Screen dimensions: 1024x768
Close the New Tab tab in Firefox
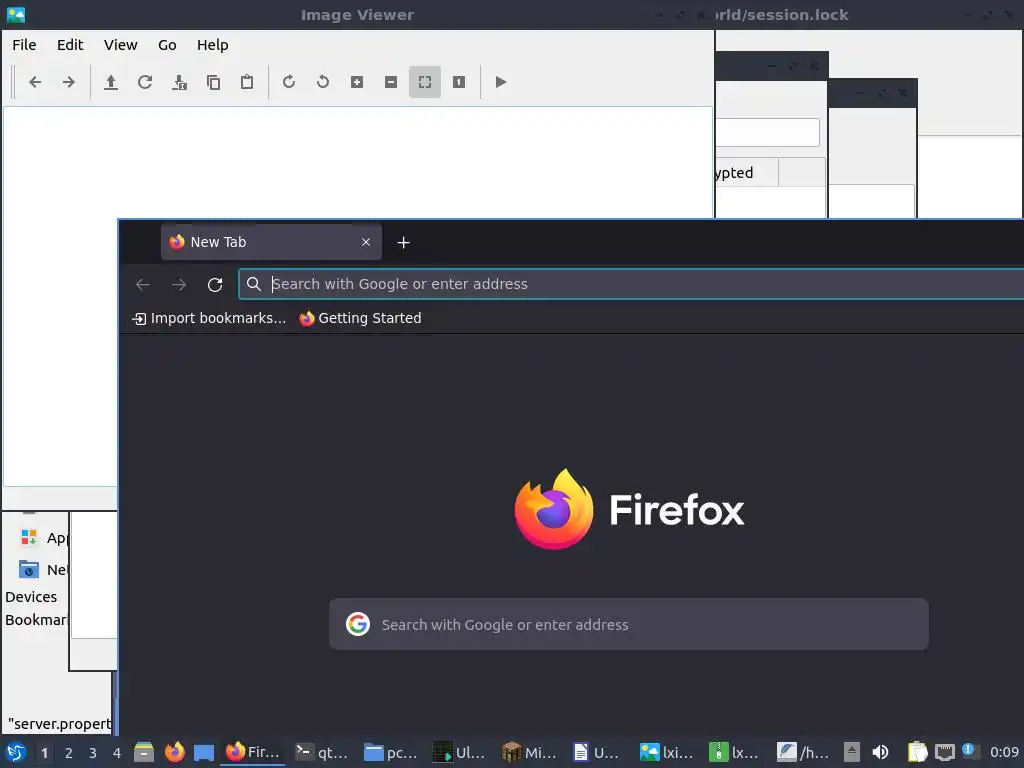coord(366,242)
